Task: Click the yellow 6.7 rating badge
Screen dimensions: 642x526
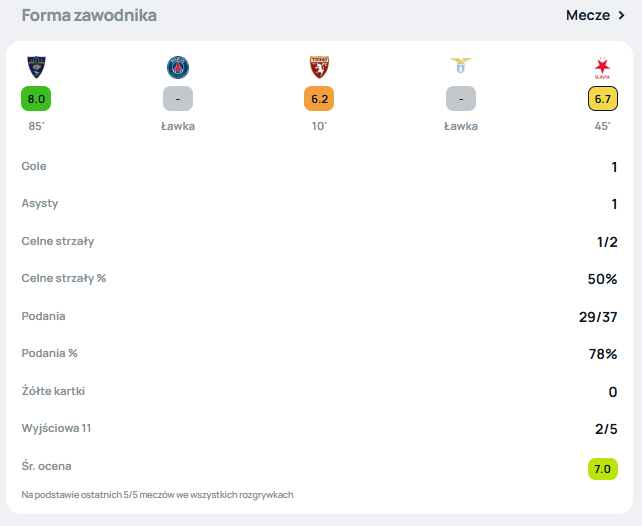Action: 602,99
